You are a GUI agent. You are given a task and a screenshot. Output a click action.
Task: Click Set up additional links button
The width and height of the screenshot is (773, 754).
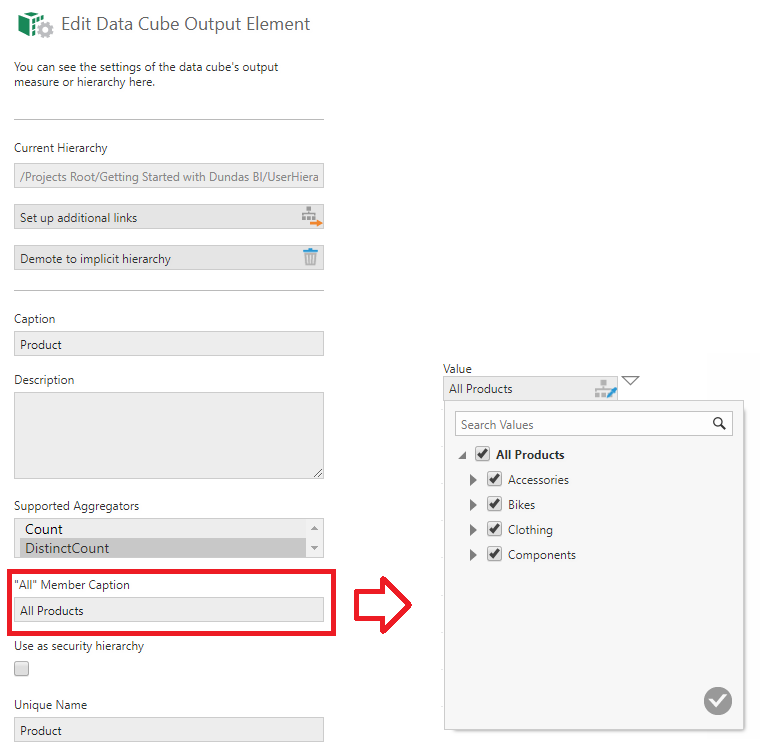point(169,217)
